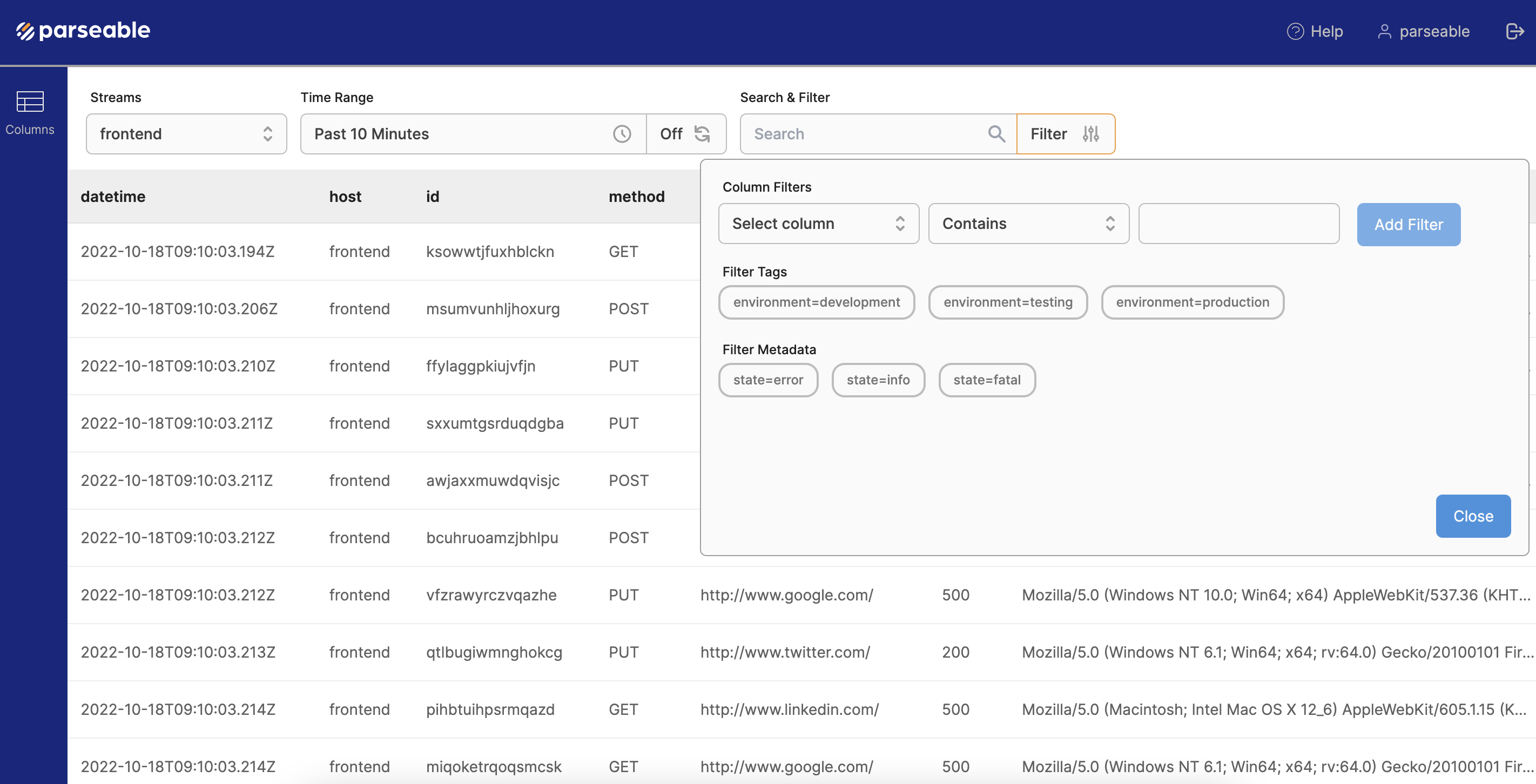This screenshot has width=1536, height=784.
Task: Click the sliders icon on Filter button
Action: pos(1091,133)
